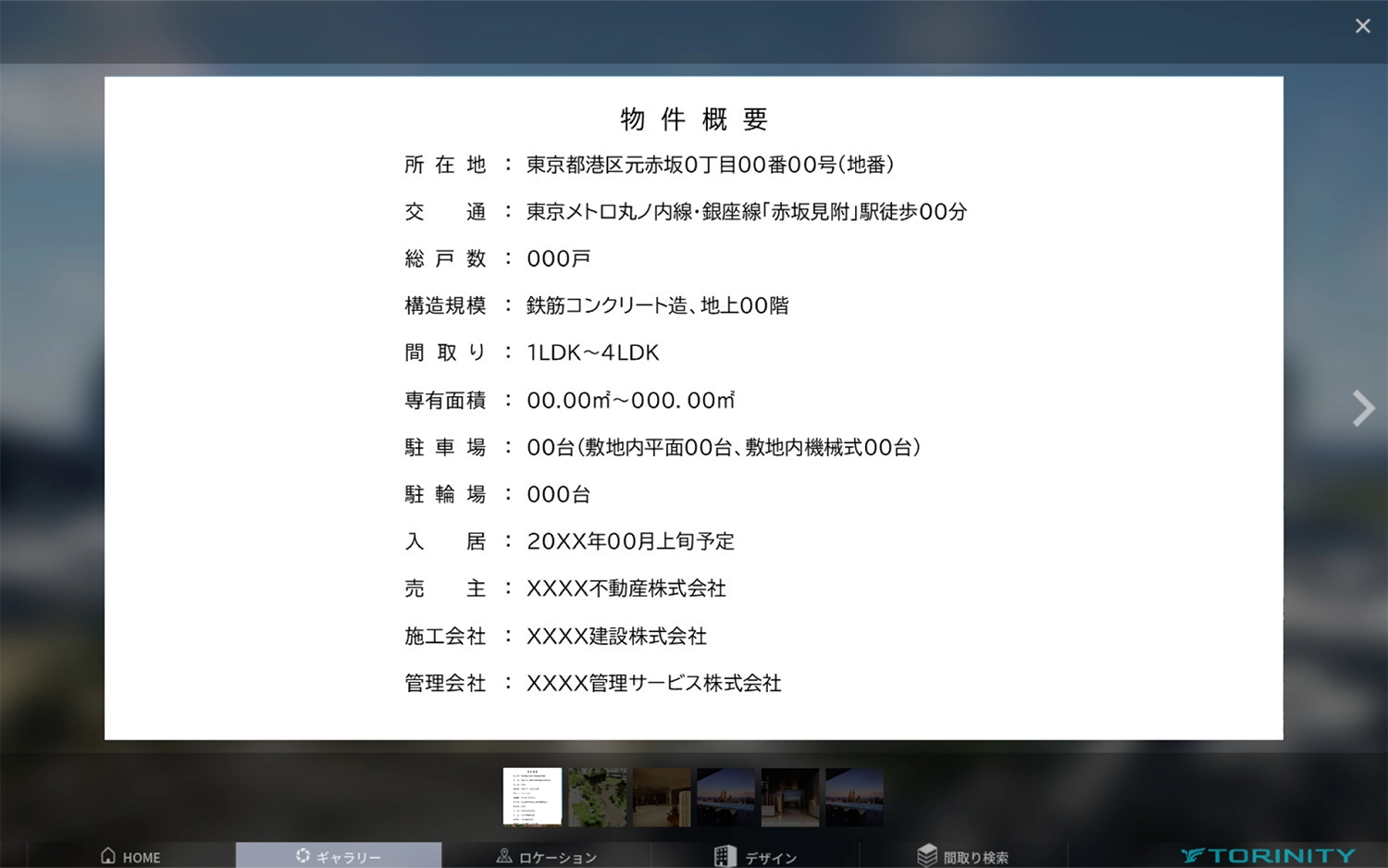The image size is (1388, 868).
Task: Click the TORINITY logo
Action: tap(1268, 855)
